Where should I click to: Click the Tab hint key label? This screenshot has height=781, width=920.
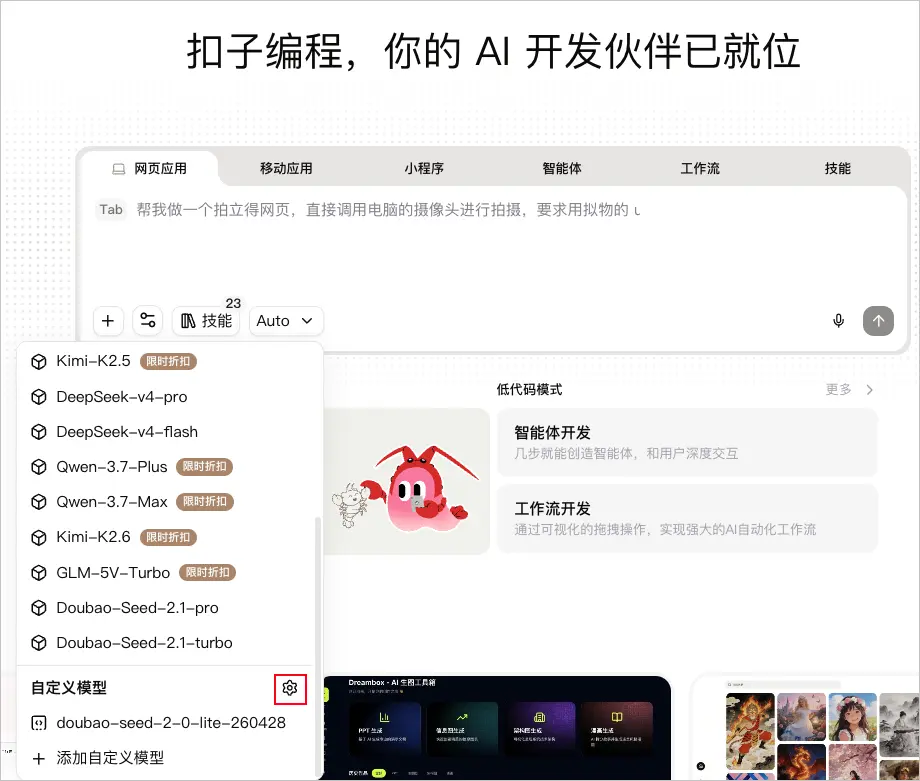(111, 209)
